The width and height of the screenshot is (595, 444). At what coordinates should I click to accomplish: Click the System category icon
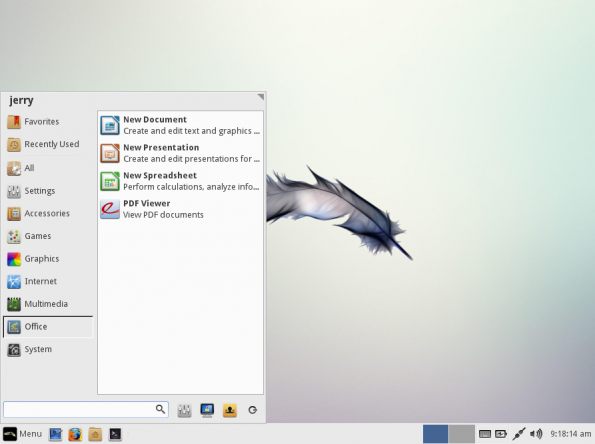click(x=14, y=350)
